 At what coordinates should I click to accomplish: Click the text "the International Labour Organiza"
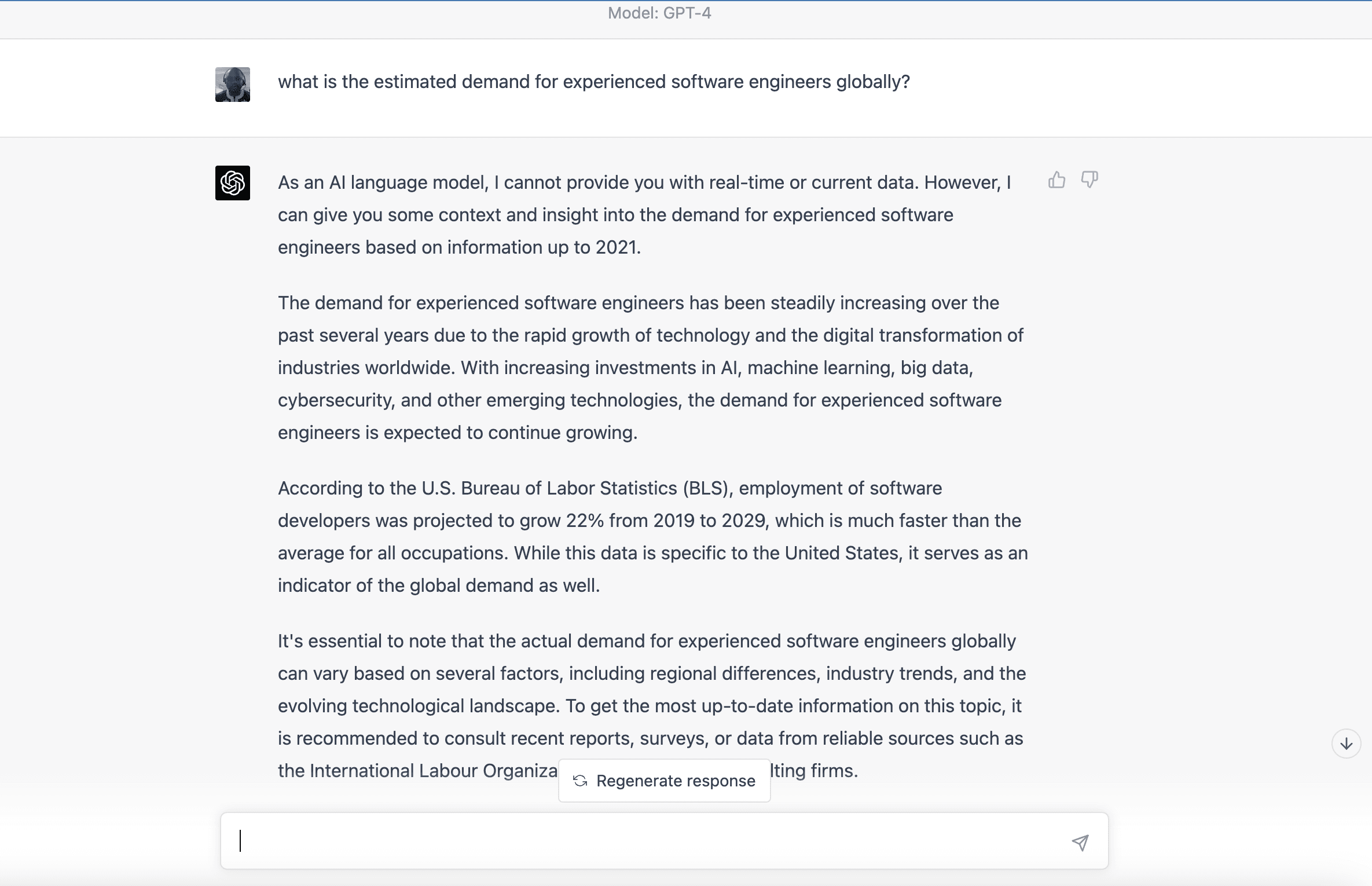pos(417,771)
